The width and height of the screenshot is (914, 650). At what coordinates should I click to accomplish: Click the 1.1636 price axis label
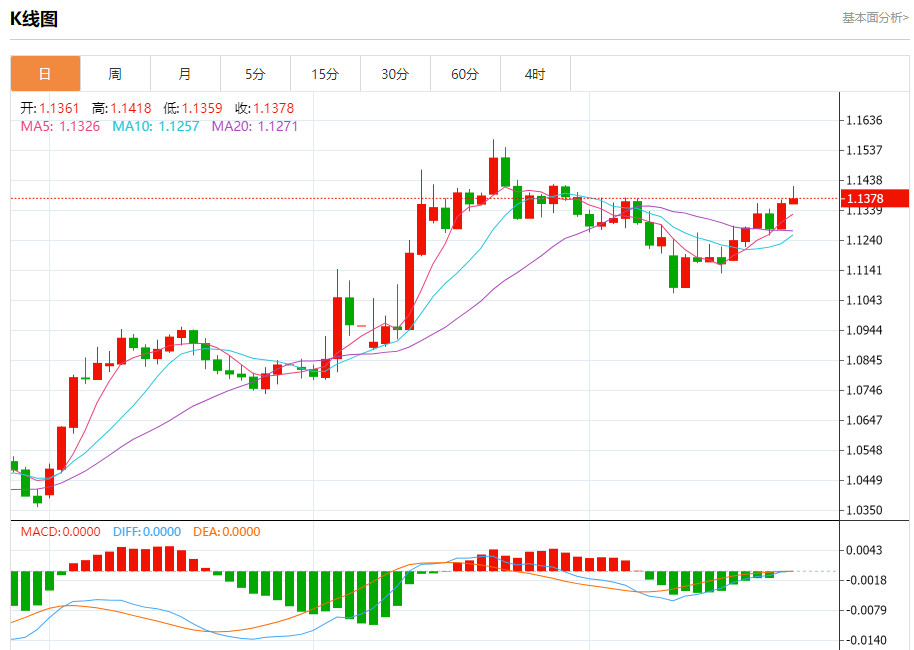[864, 121]
